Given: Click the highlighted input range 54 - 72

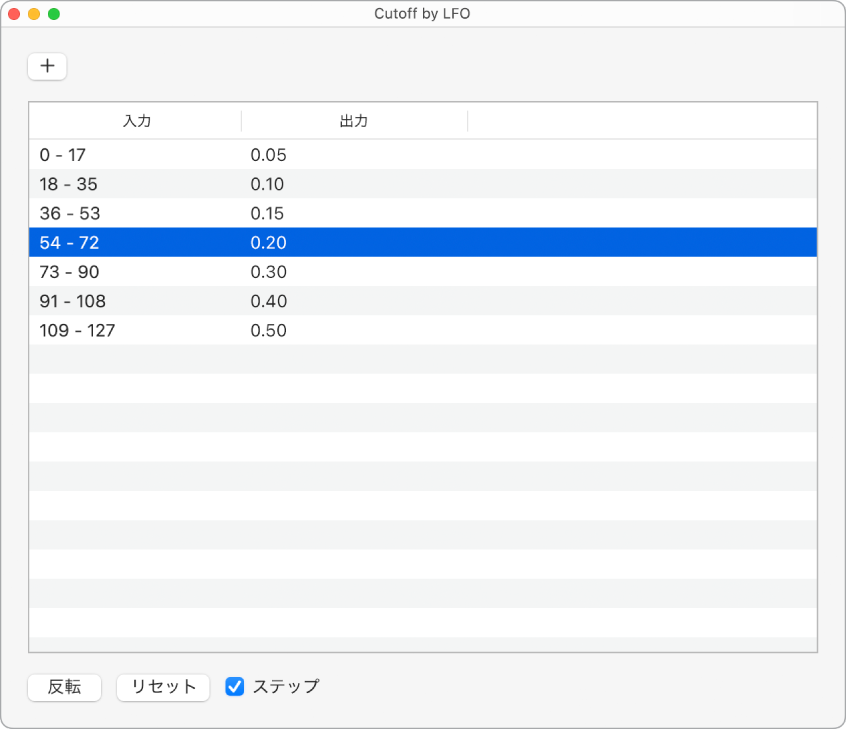Looking at the screenshot, I should coord(70,242).
